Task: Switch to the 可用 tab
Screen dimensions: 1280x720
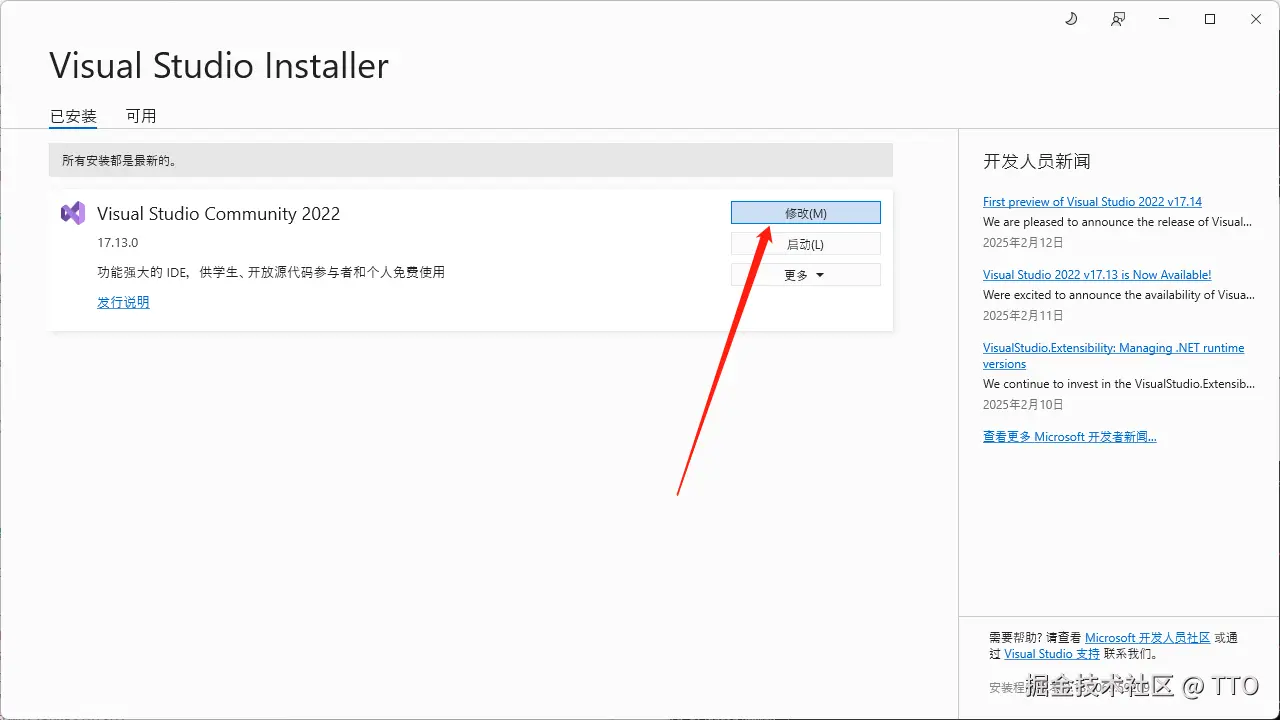Action: coord(141,115)
